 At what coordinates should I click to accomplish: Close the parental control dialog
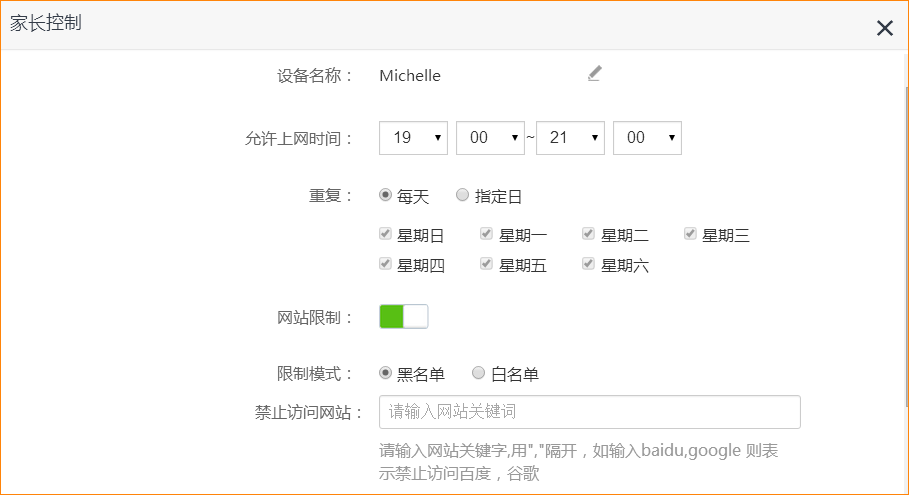pyautogui.click(x=885, y=28)
